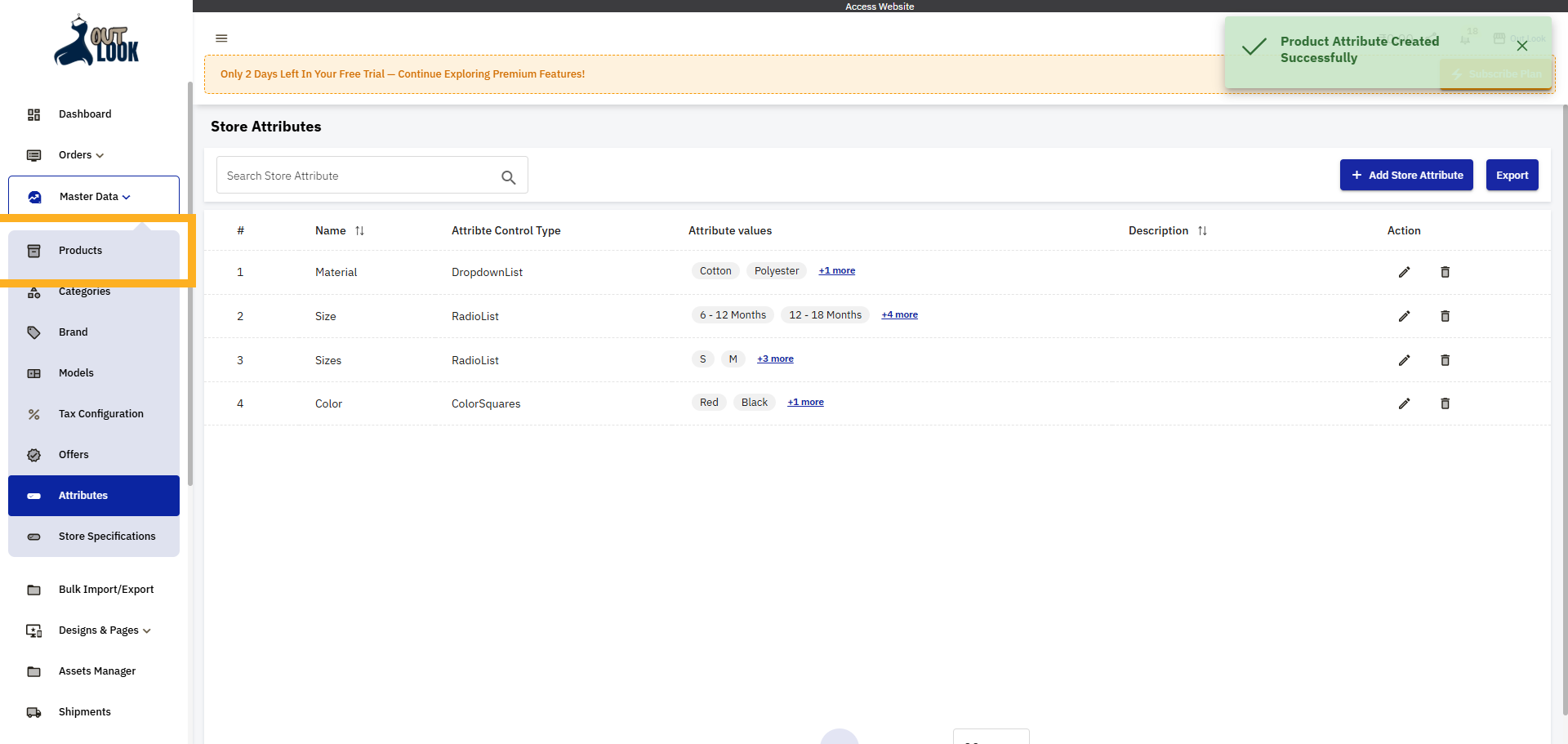The image size is (1568, 744).
Task: Select the Red color square for Color
Action: [x=708, y=402]
